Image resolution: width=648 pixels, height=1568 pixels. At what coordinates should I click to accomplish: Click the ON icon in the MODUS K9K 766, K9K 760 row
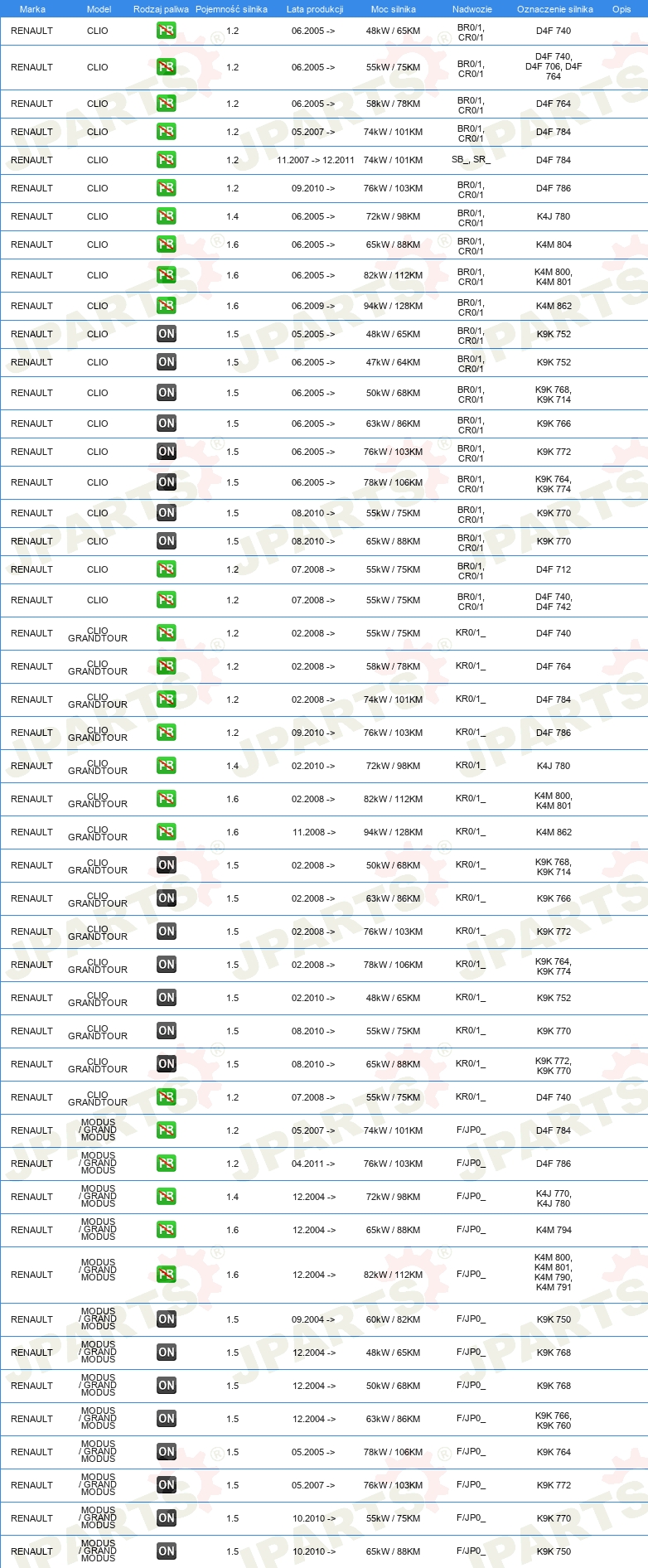[x=167, y=1419]
